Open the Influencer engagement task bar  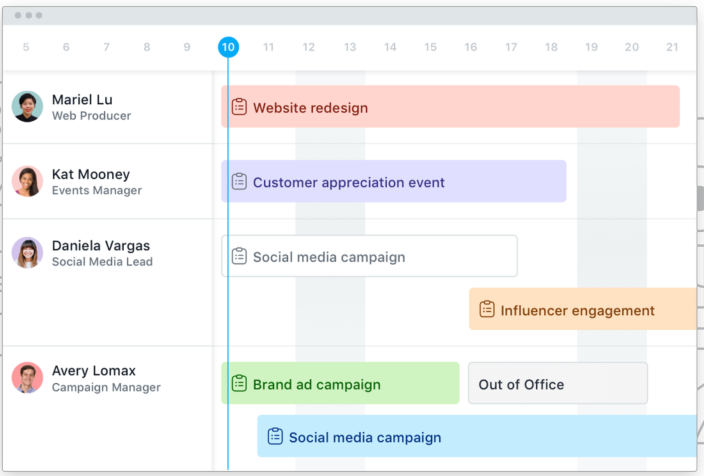(x=583, y=309)
